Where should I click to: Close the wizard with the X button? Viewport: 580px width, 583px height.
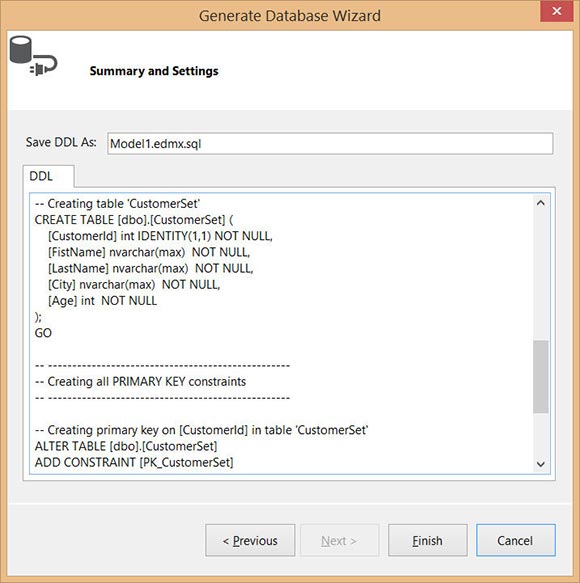(x=557, y=11)
